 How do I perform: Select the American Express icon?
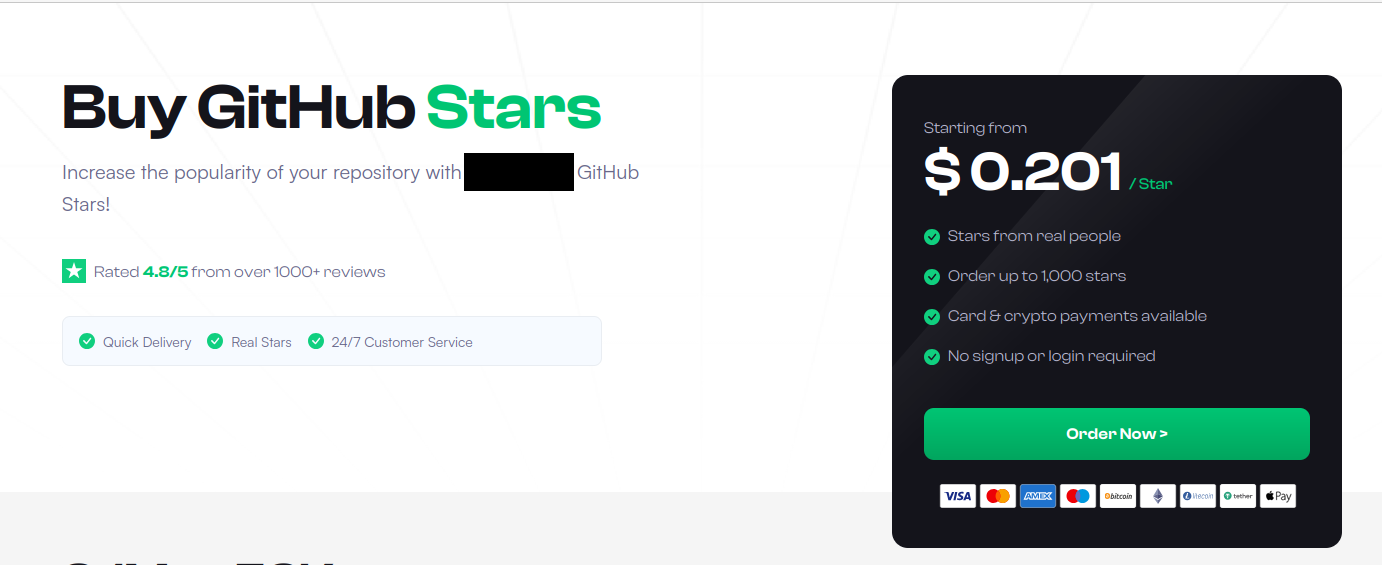click(x=1037, y=496)
